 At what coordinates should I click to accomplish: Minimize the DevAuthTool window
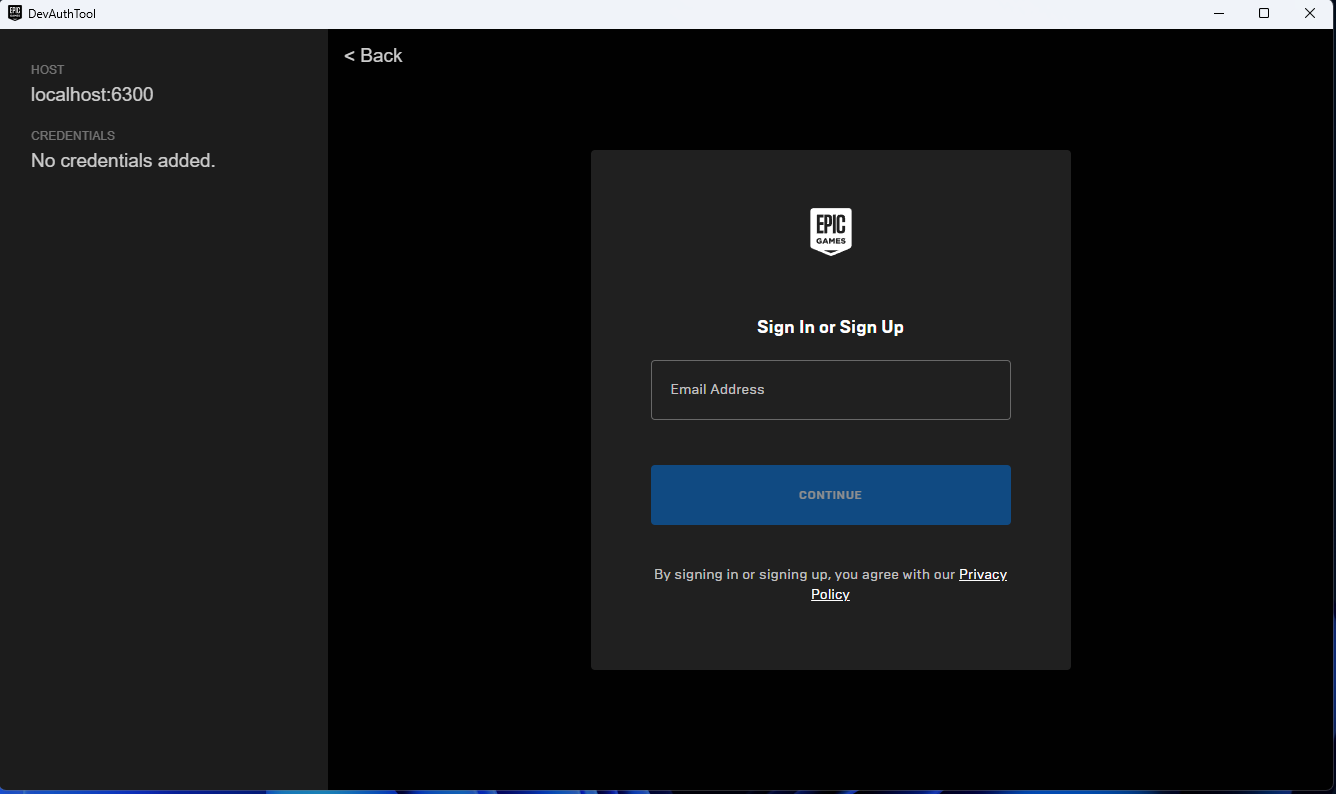click(1219, 14)
